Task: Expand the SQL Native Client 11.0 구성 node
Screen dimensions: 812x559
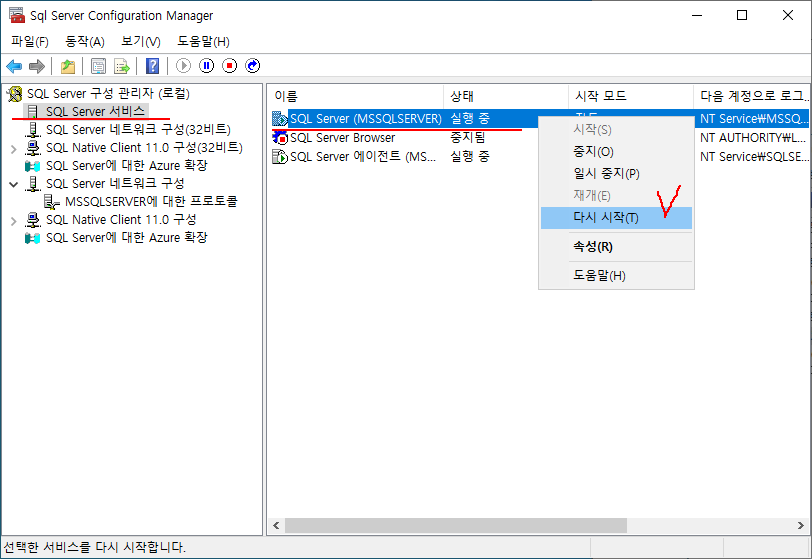Action: click(x=13, y=221)
